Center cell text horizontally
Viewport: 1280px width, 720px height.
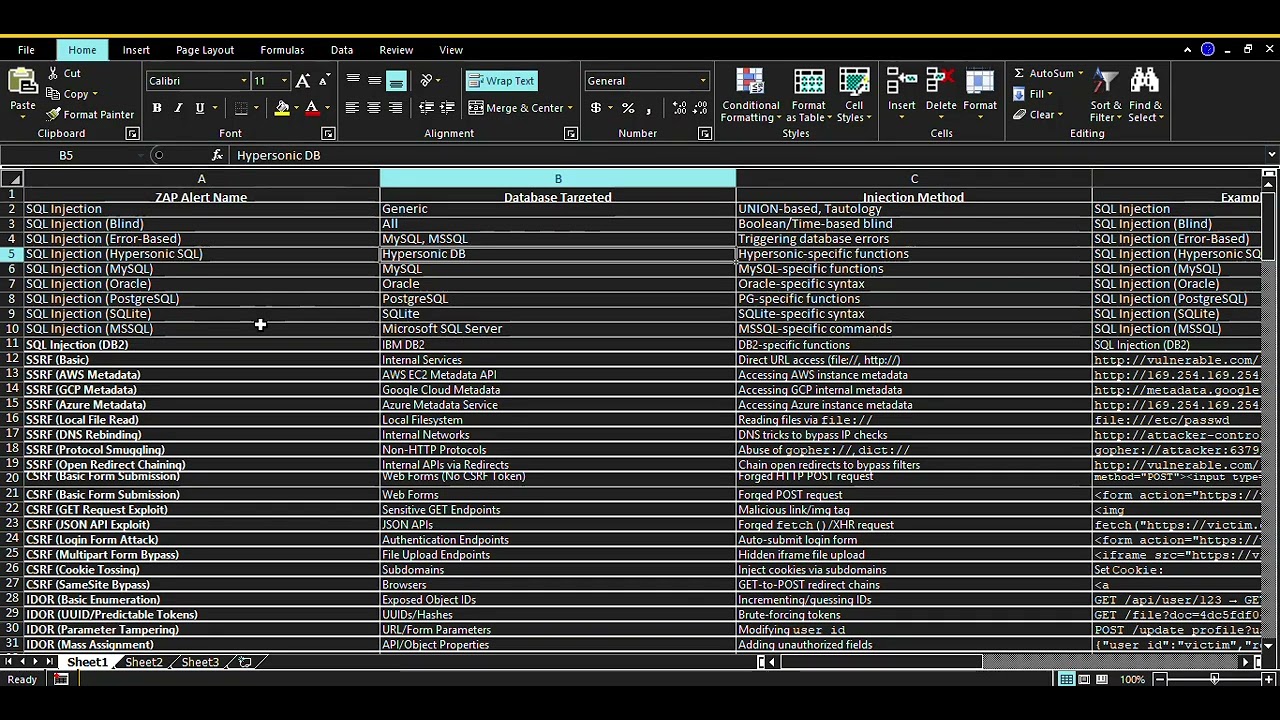pos(374,108)
